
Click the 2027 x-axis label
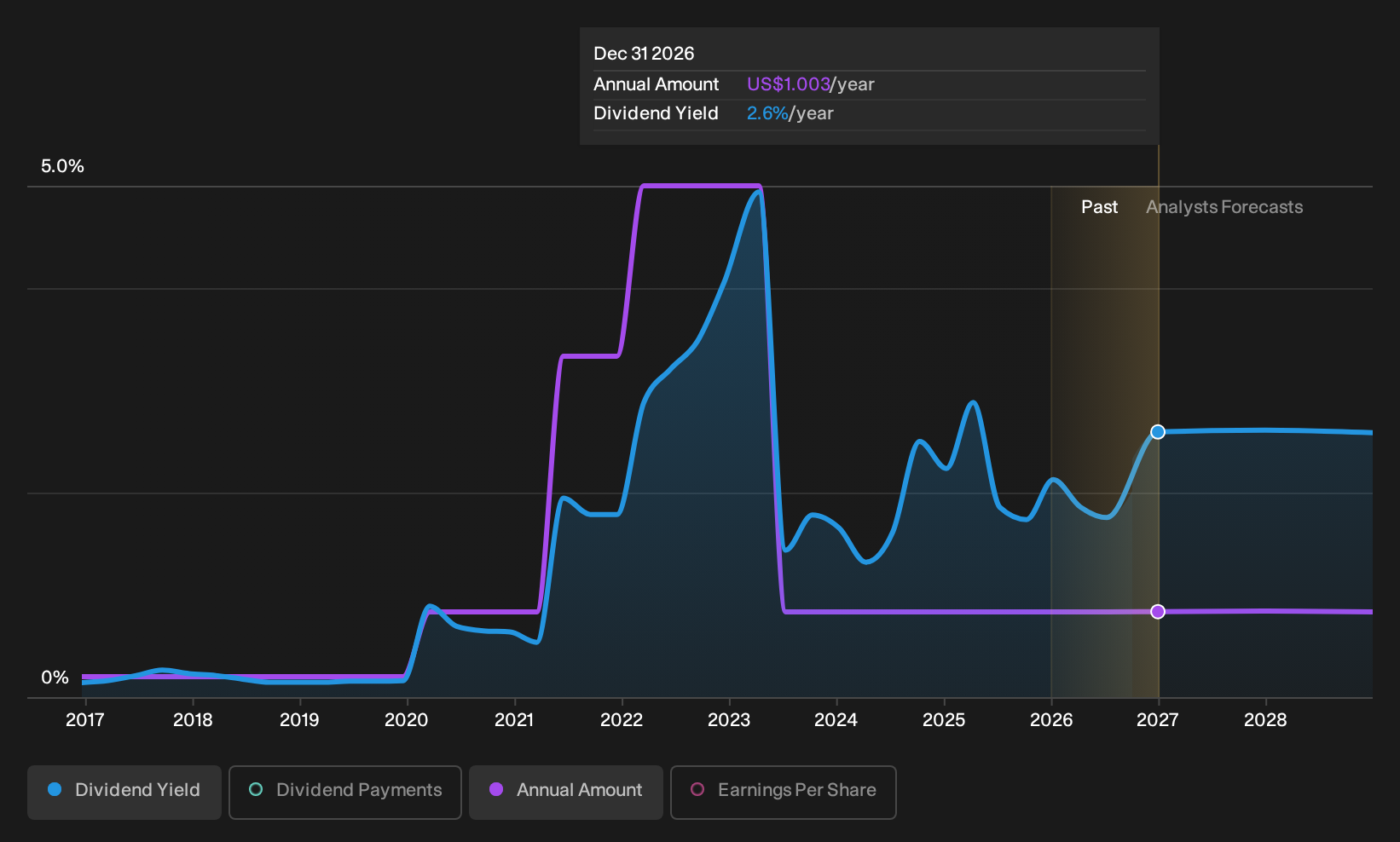coord(1158,720)
